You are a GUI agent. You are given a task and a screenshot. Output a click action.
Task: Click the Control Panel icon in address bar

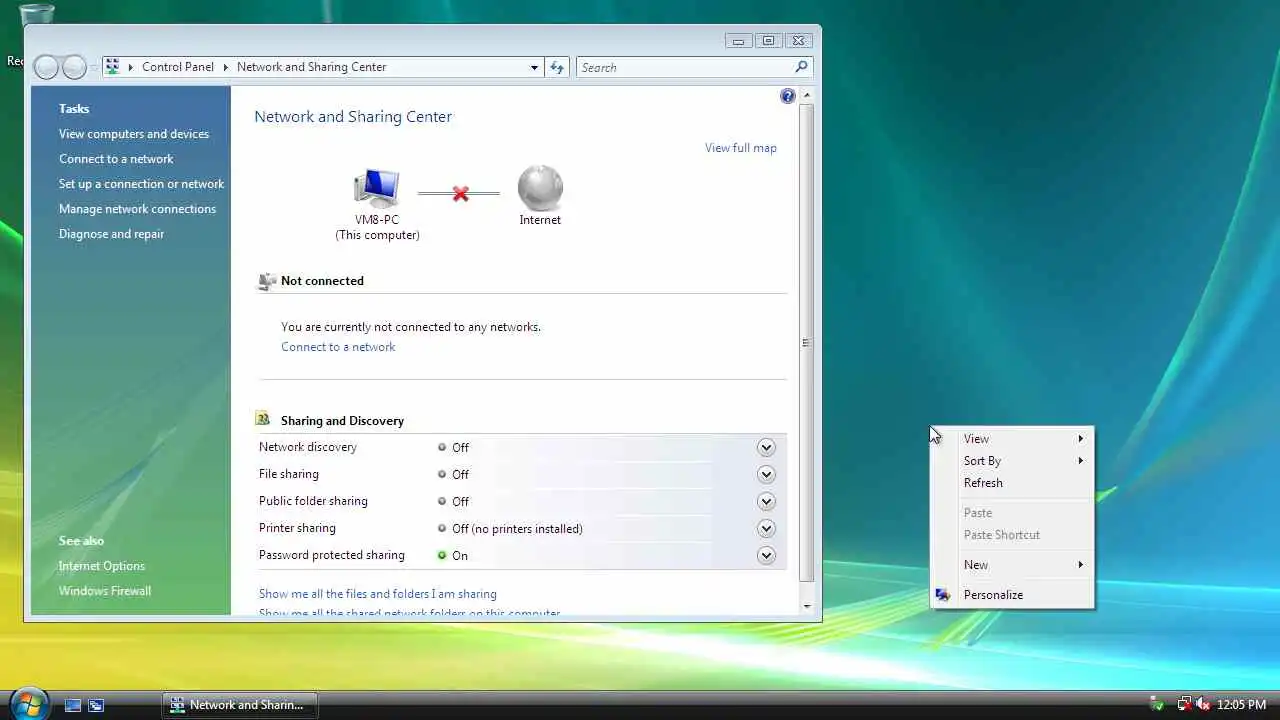click(x=113, y=67)
